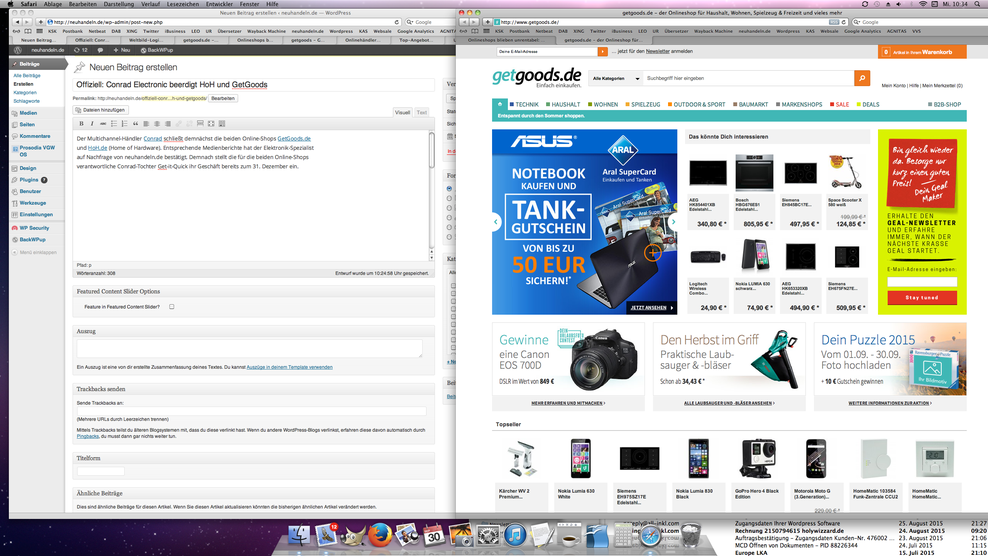This screenshot has width=988, height=556.
Task: Open the '+ Neu' admin bar menu
Action: tap(122, 50)
